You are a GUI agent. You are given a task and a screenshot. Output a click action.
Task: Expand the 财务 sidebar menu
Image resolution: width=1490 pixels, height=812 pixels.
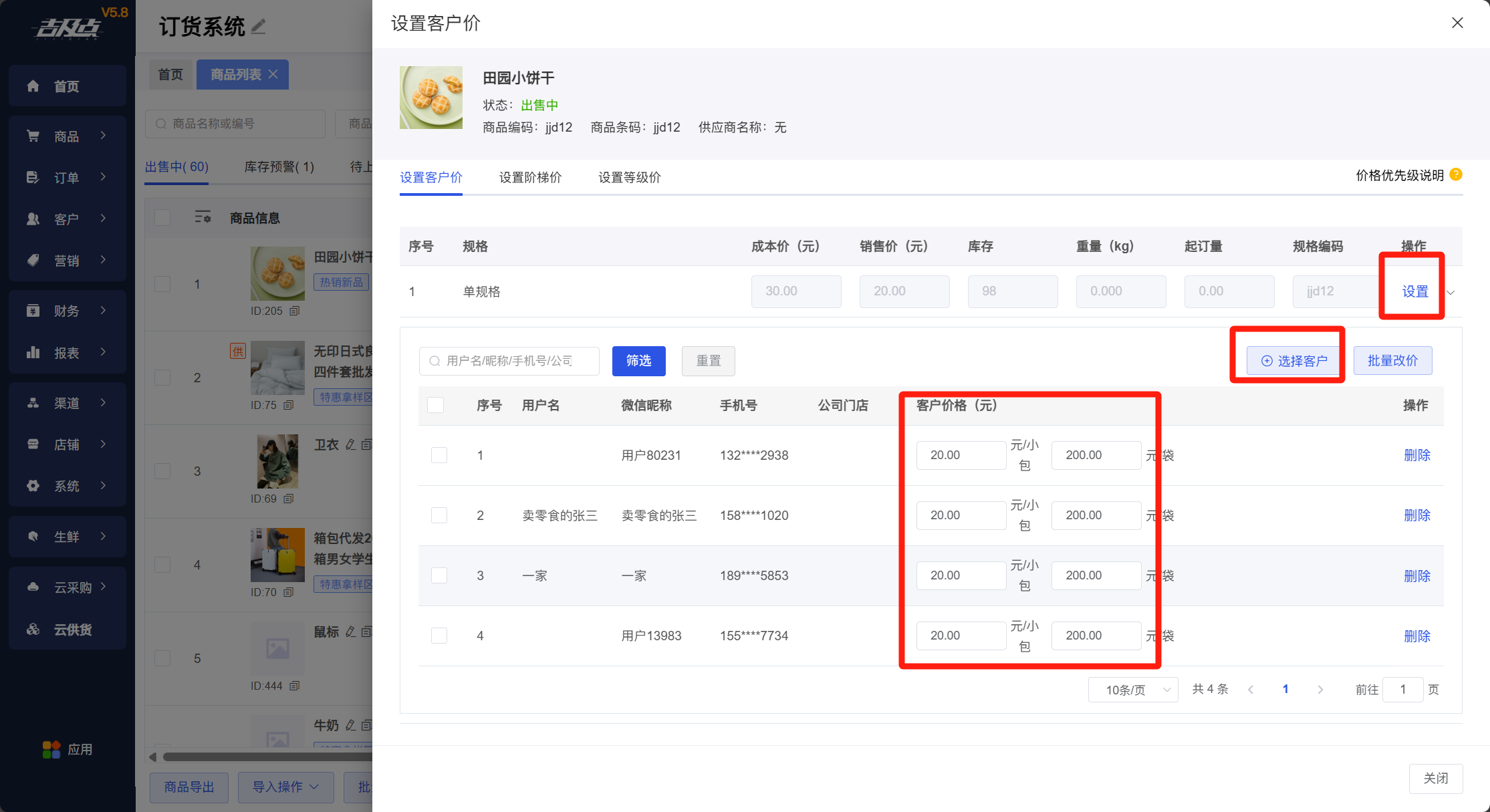click(67, 311)
